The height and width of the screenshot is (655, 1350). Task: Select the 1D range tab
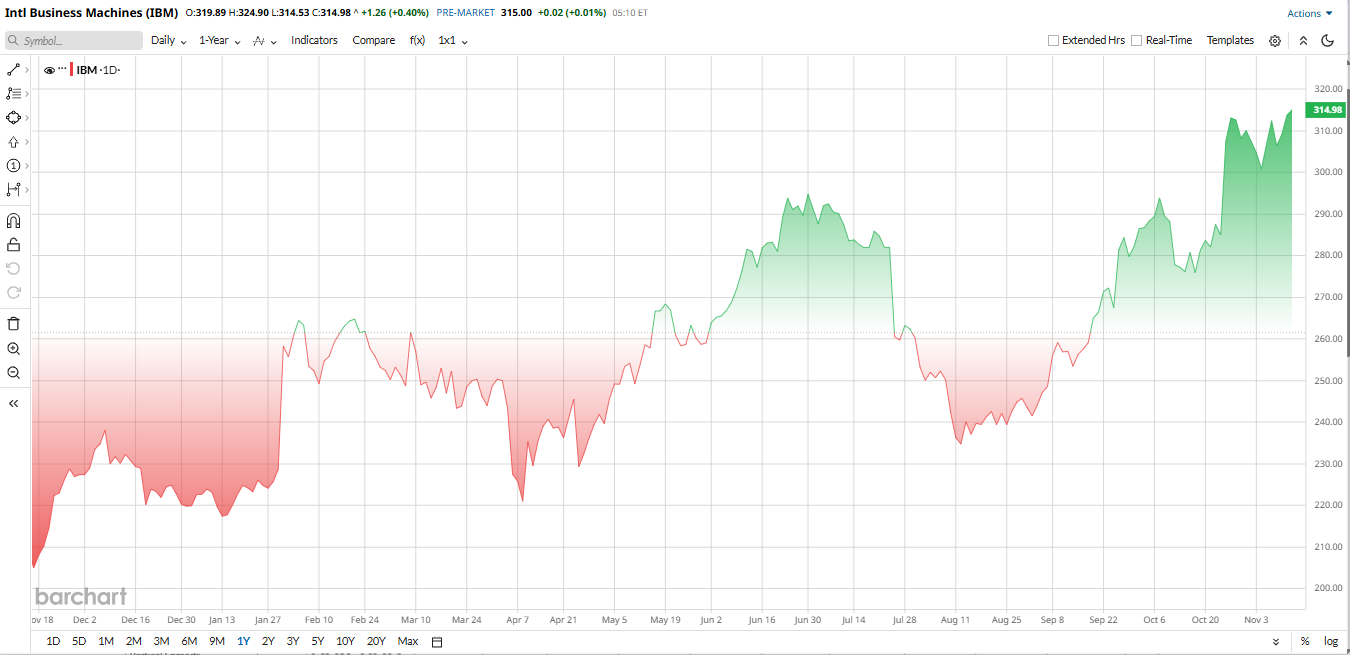coord(54,642)
